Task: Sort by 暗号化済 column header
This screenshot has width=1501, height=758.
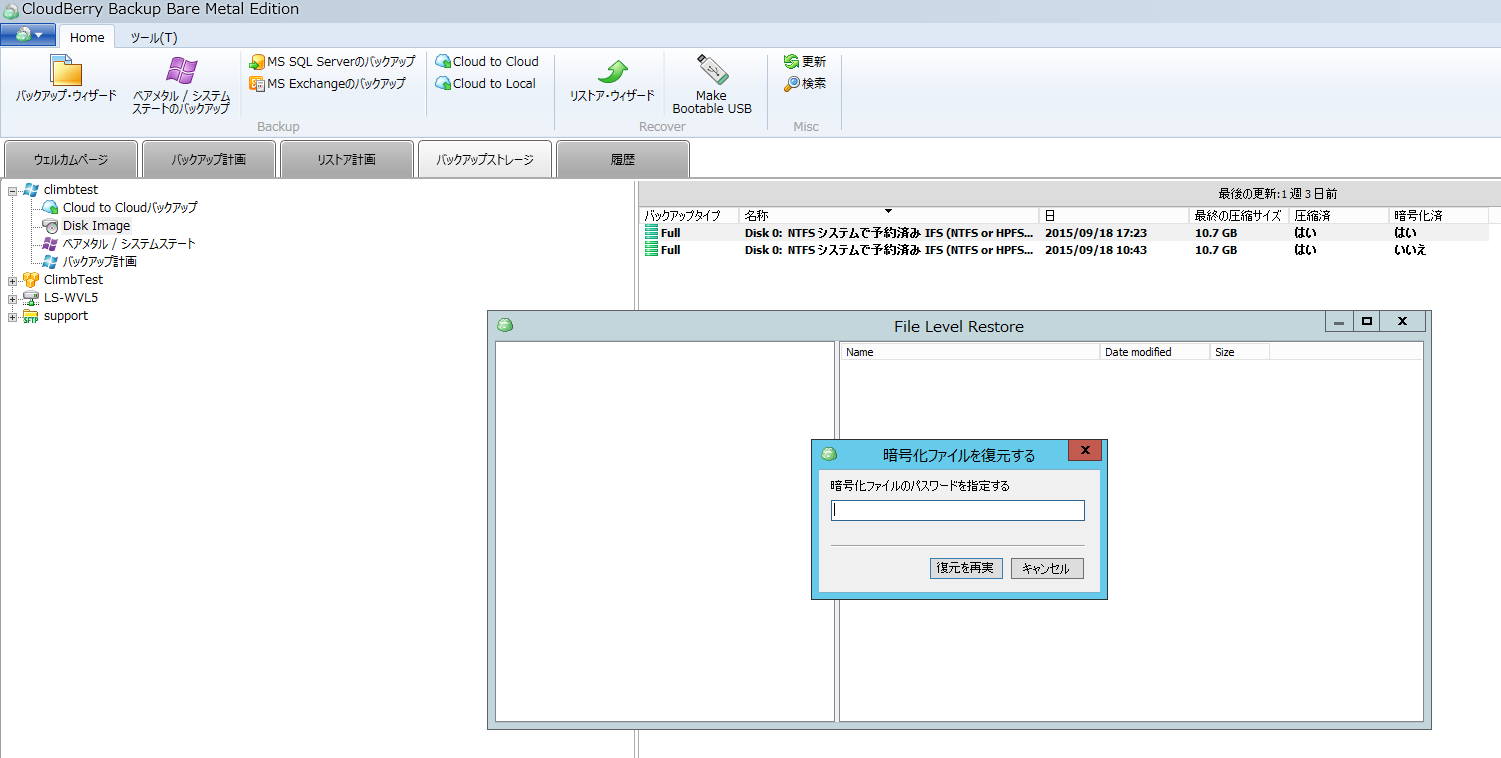Action: (x=1439, y=215)
